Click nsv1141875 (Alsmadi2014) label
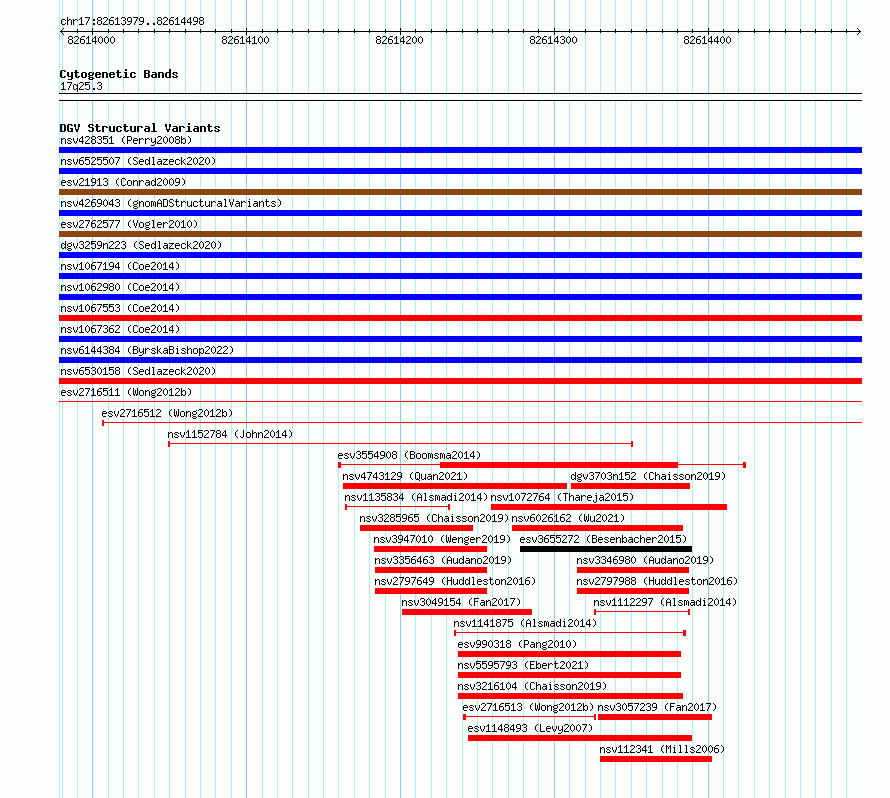This screenshot has height=798, width=890. (525, 623)
